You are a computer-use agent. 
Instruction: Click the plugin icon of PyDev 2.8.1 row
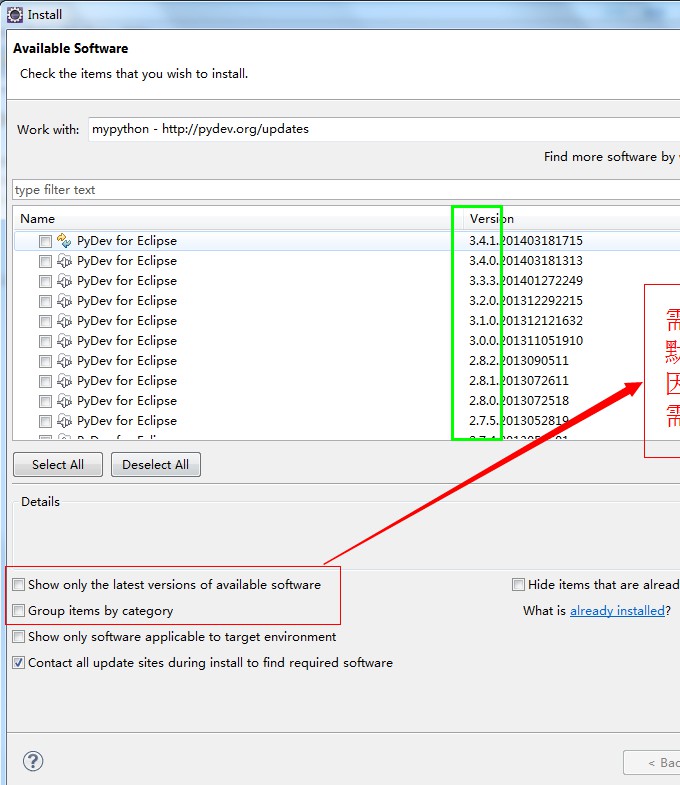point(64,381)
